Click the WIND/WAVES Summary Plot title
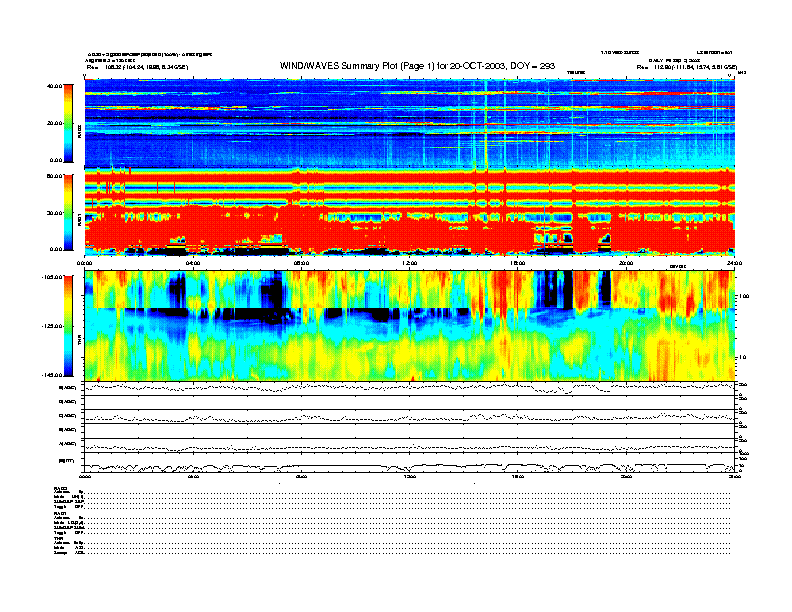Image resolution: width=792 pixels, height=612 pixels. pos(417,66)
